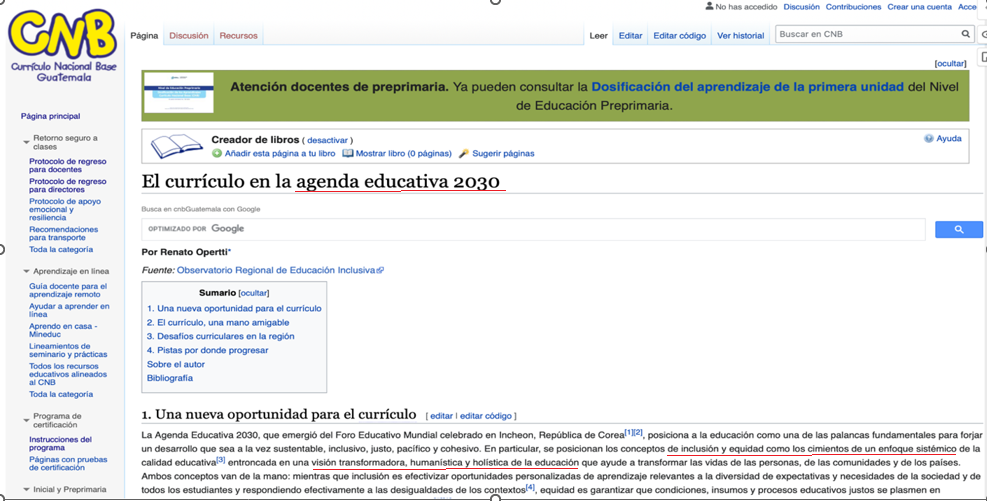Collapse the 'Programa de certificación' section

click(x=26, y=420)
